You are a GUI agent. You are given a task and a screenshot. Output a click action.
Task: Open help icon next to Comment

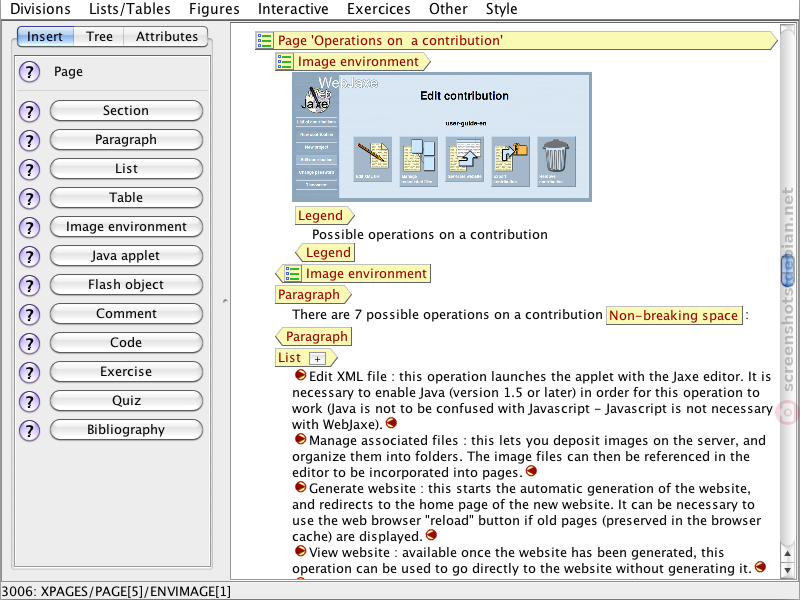pos(30,314)
